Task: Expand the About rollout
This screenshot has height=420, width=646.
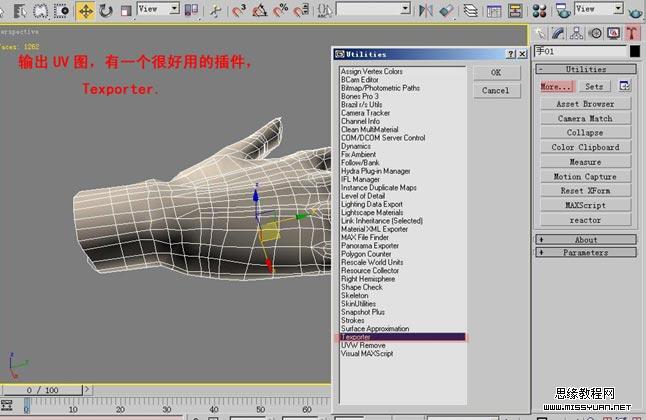Action: coord(586,239)
